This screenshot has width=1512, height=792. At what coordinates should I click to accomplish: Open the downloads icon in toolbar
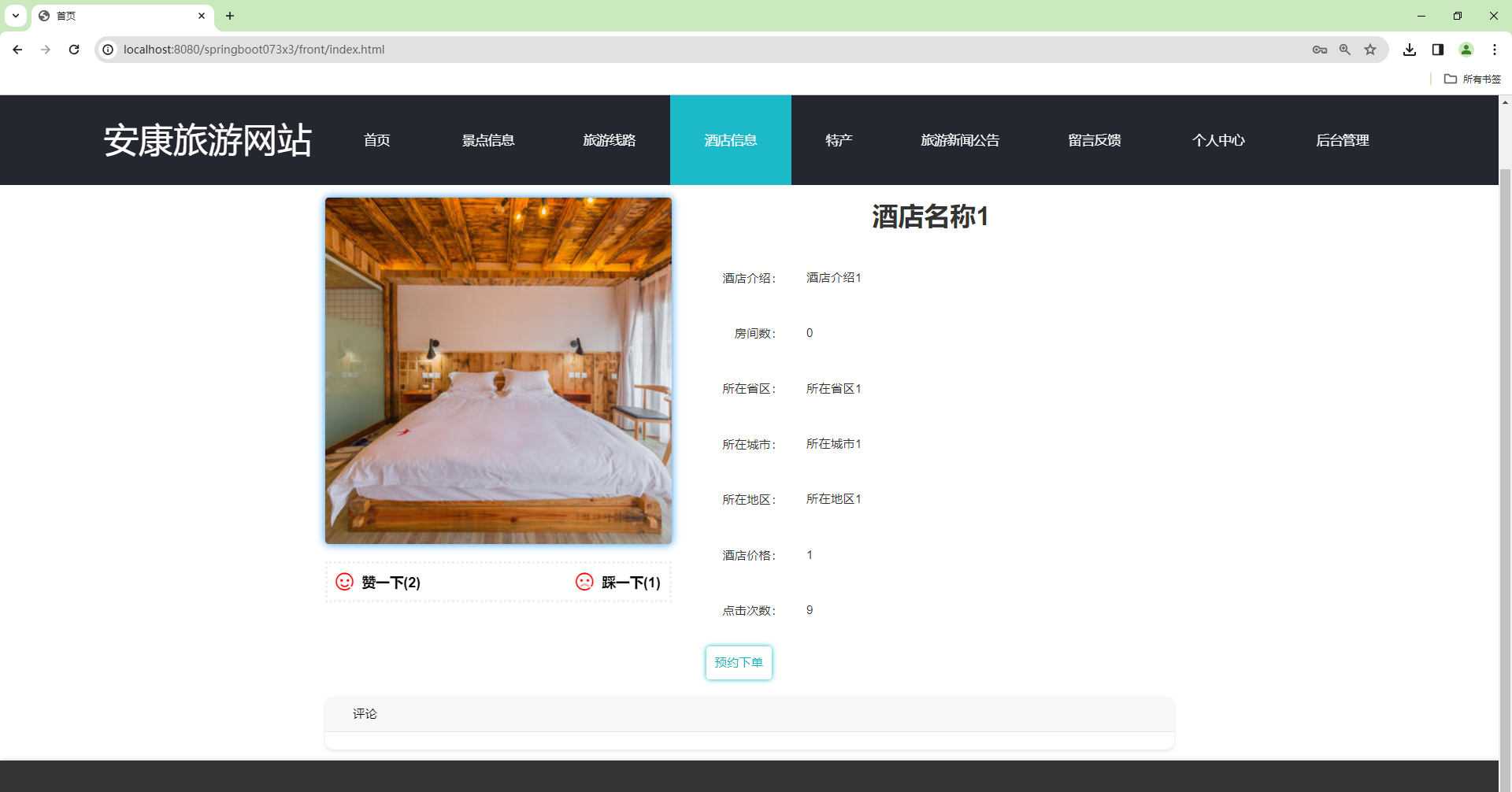1410,50
